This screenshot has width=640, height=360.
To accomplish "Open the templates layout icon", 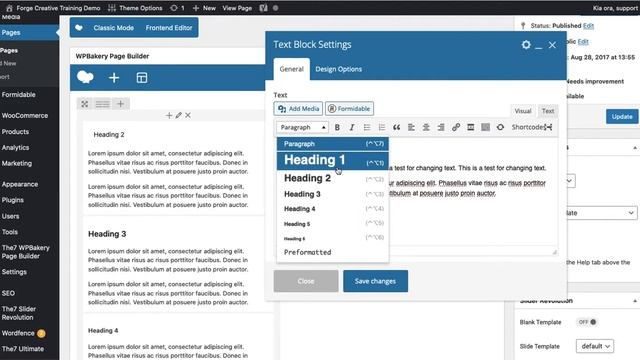I will click(142, 78).
